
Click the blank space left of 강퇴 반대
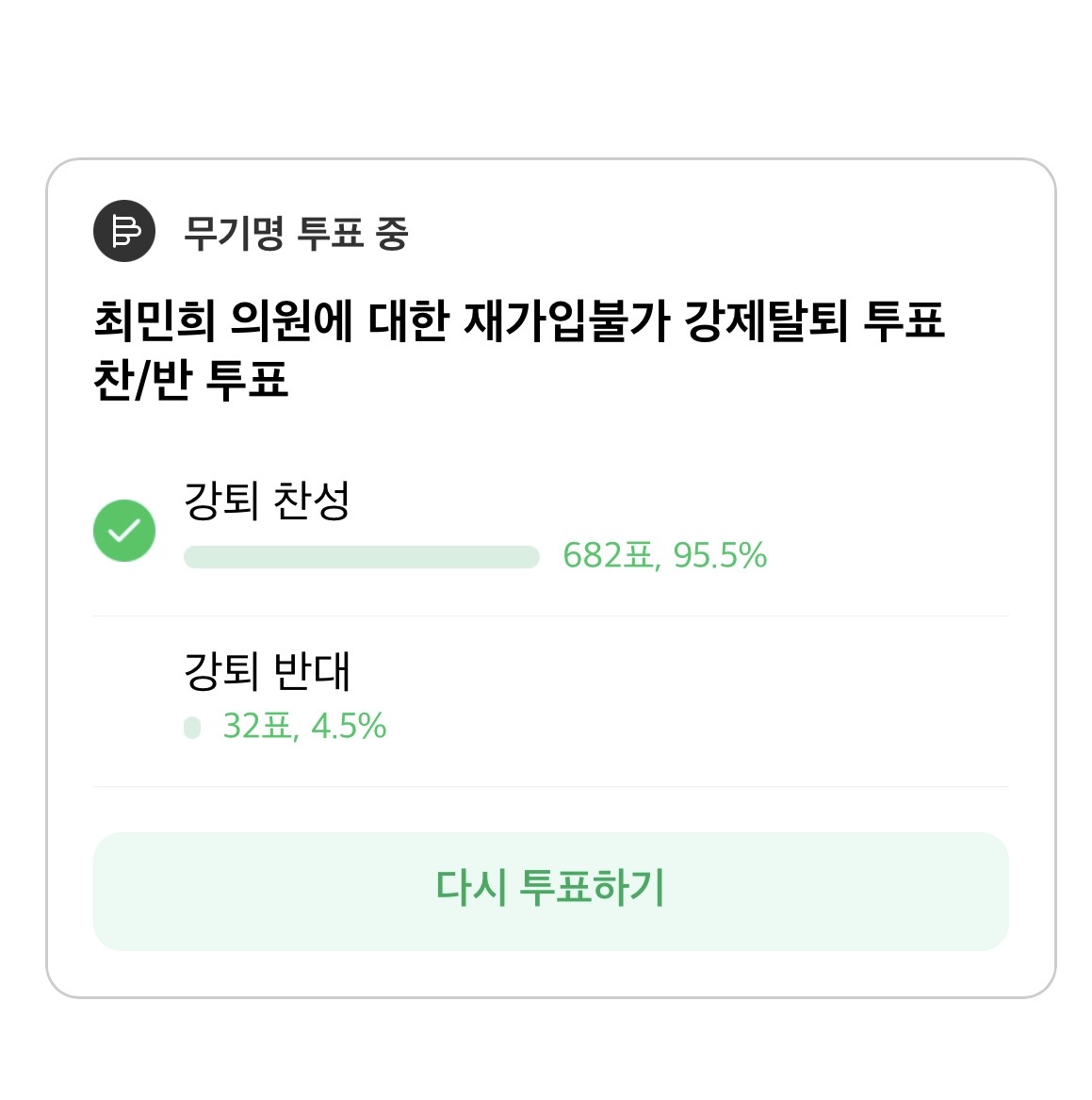tap(132, 699)
